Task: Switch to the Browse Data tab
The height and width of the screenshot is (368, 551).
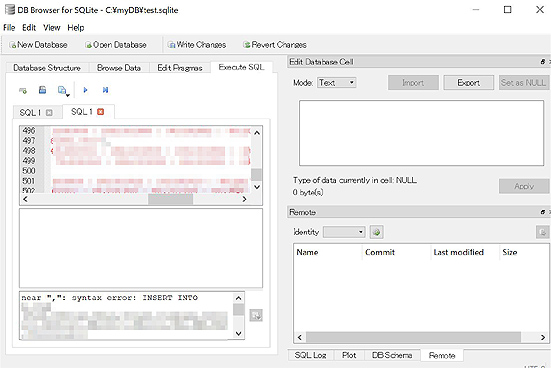Action: point(119,67)
